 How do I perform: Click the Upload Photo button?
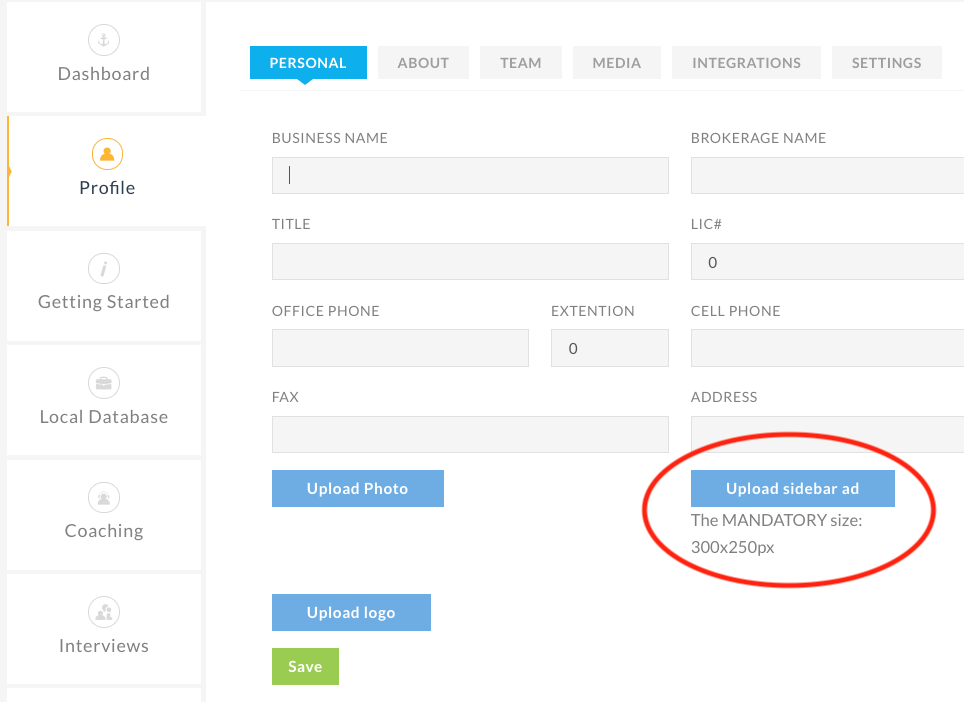point(358,489)
